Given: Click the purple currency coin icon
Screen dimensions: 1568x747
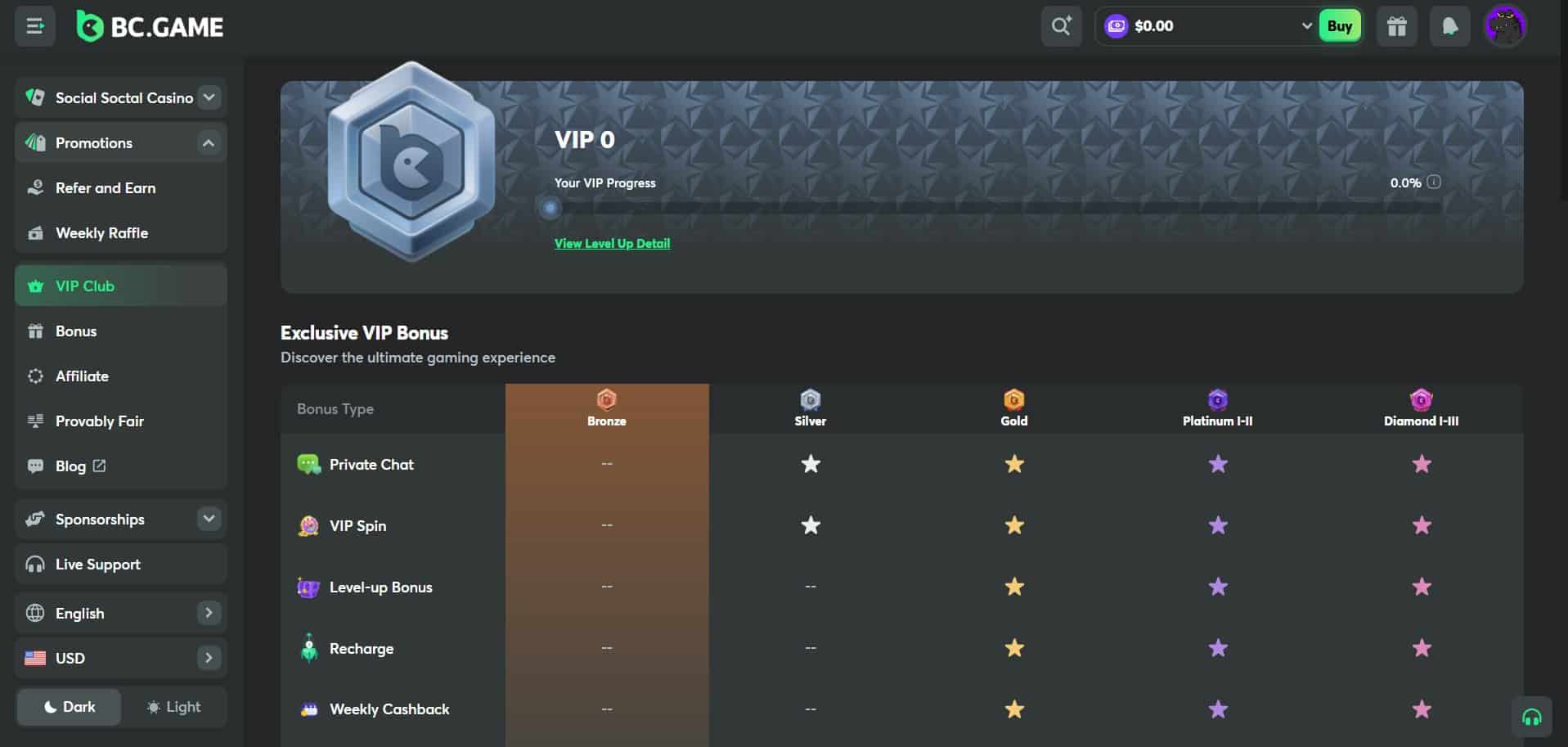Looking at the screenshot, I should coord(1116,26).
